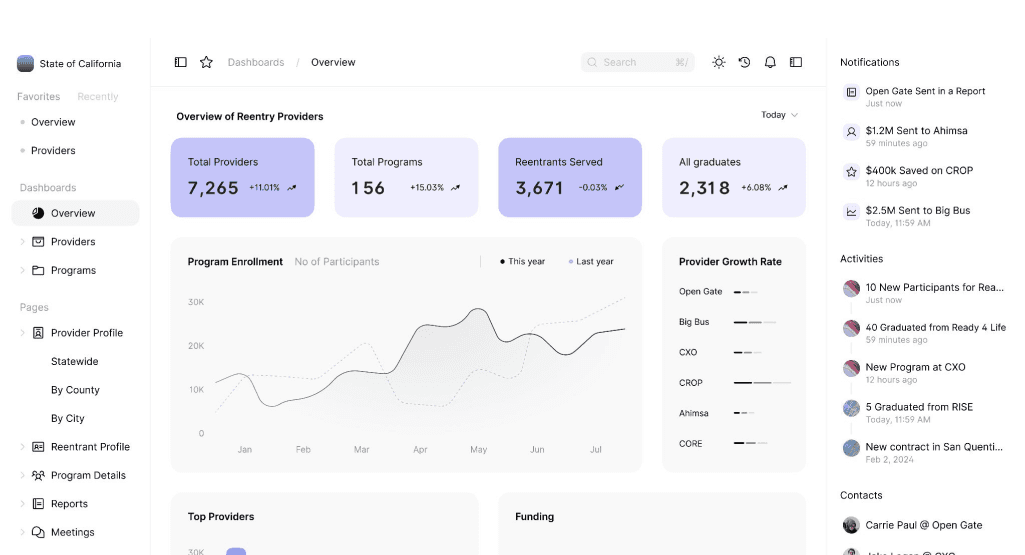Open the By County page
1025x555 pixels.
(x=75, y=390)
